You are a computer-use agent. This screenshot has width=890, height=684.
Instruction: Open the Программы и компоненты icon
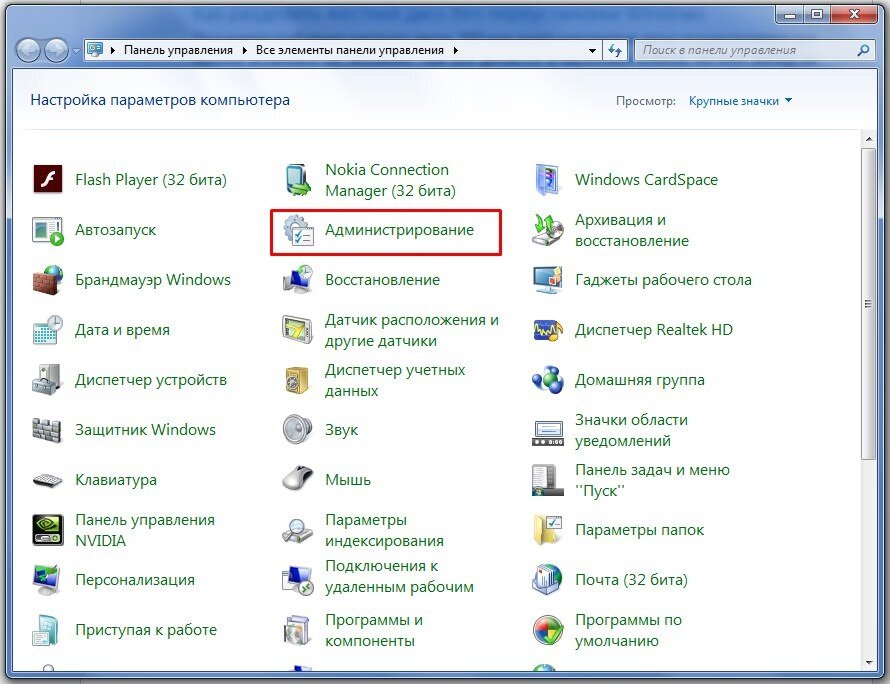(x=298, y=630)
